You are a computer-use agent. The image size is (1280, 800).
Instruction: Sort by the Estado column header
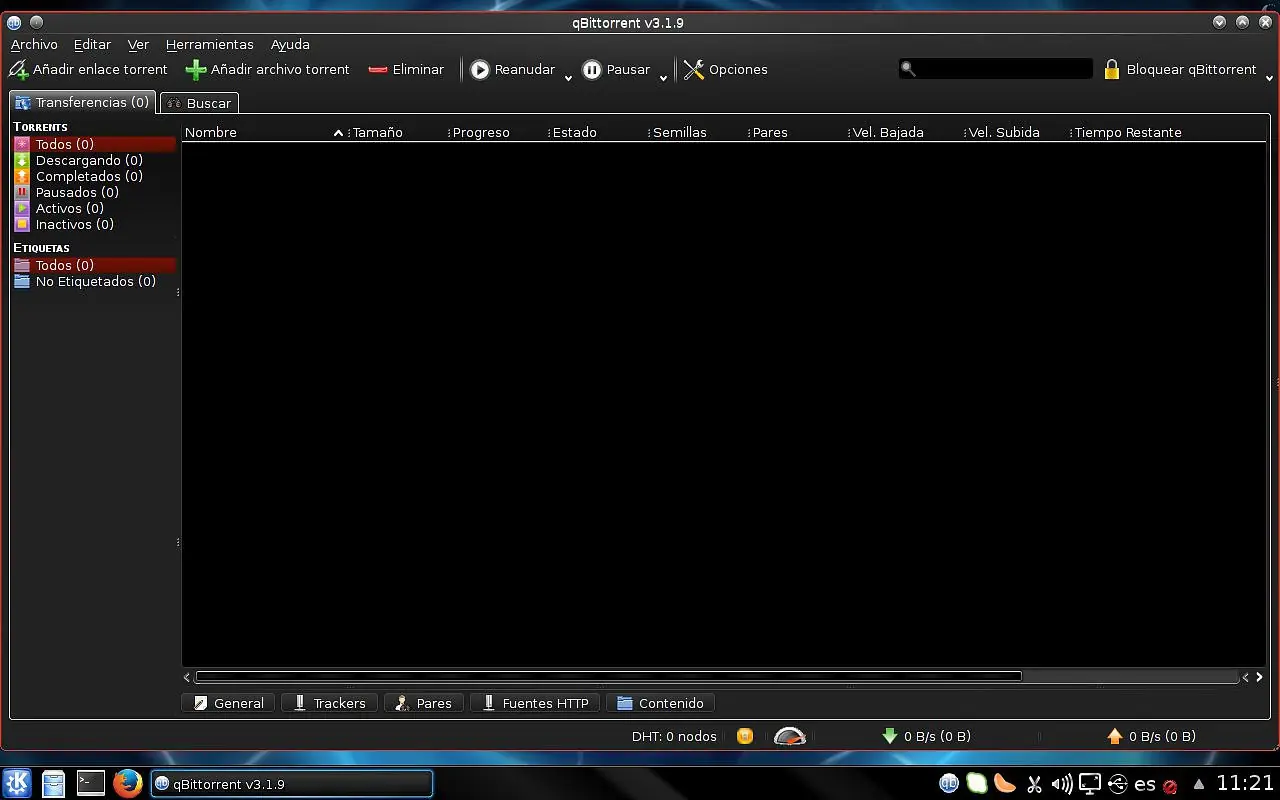[597, 132]
